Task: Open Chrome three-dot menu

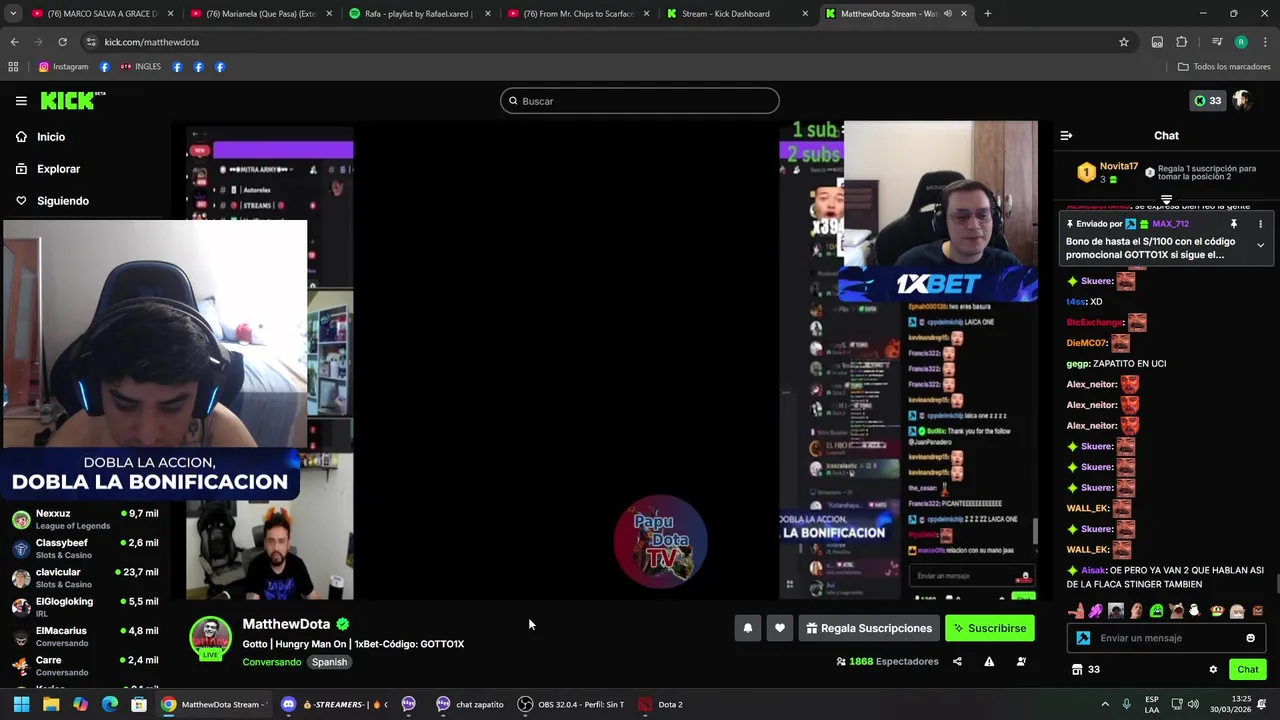Action: click(x=1265, y=42)
